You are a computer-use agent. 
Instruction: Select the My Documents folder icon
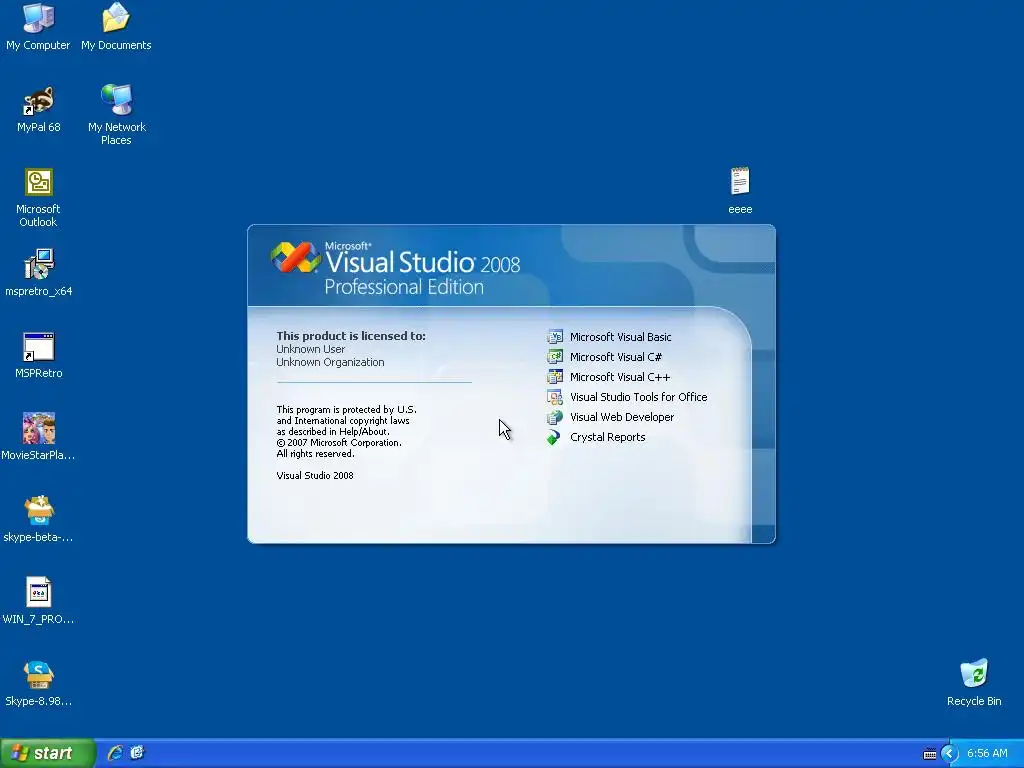pyautogui.click(x=116, y=19)
